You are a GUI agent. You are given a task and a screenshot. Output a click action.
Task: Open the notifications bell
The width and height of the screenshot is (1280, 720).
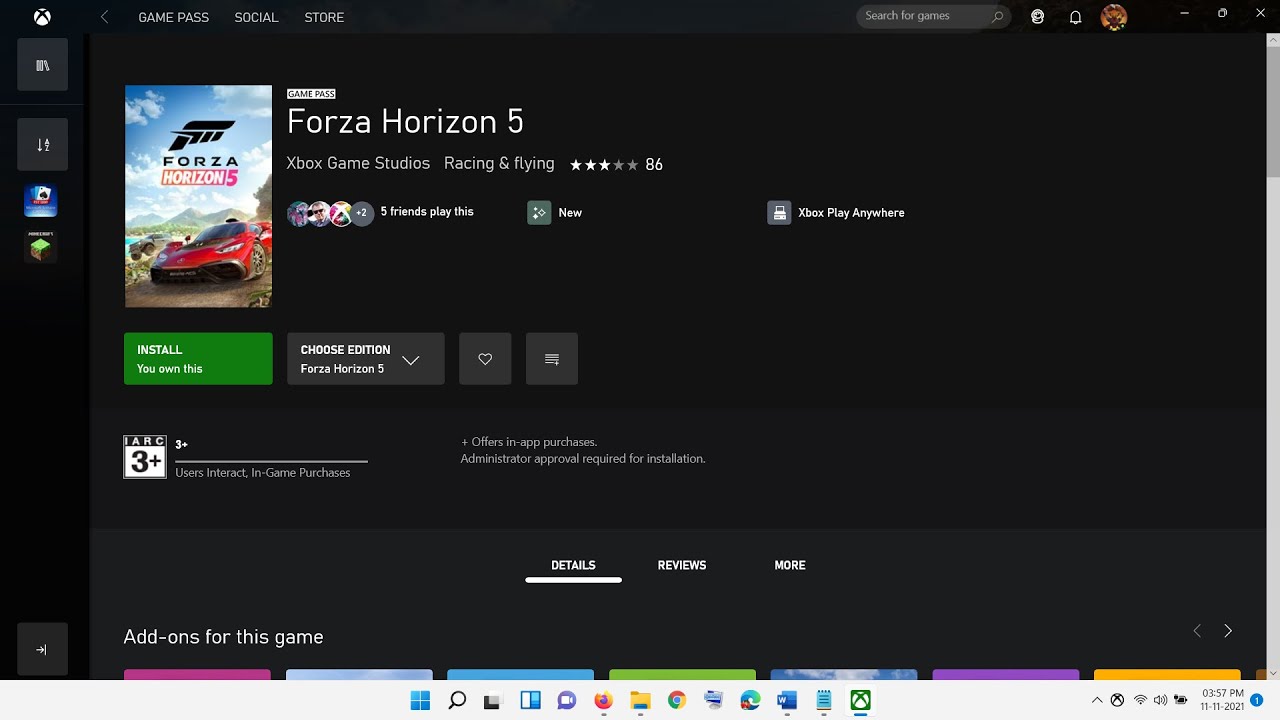point(1076,17)
